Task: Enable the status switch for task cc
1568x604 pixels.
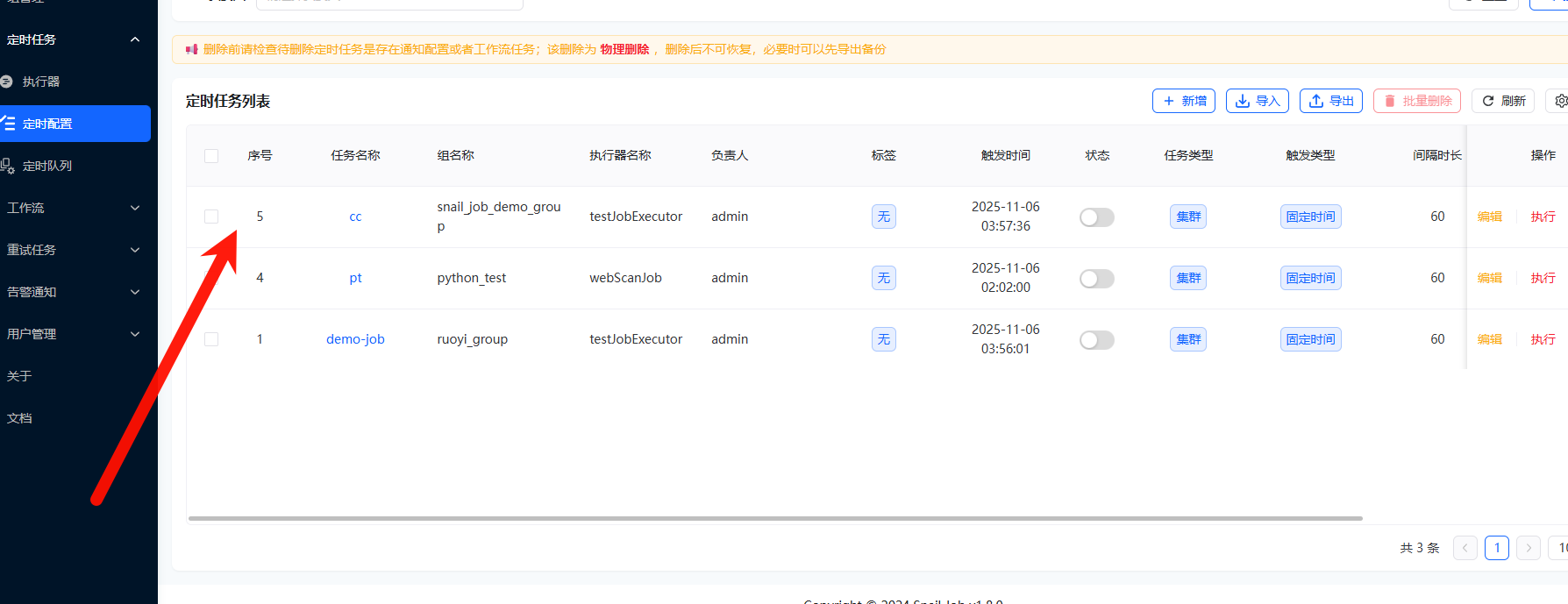Action: click(1096, 217)
